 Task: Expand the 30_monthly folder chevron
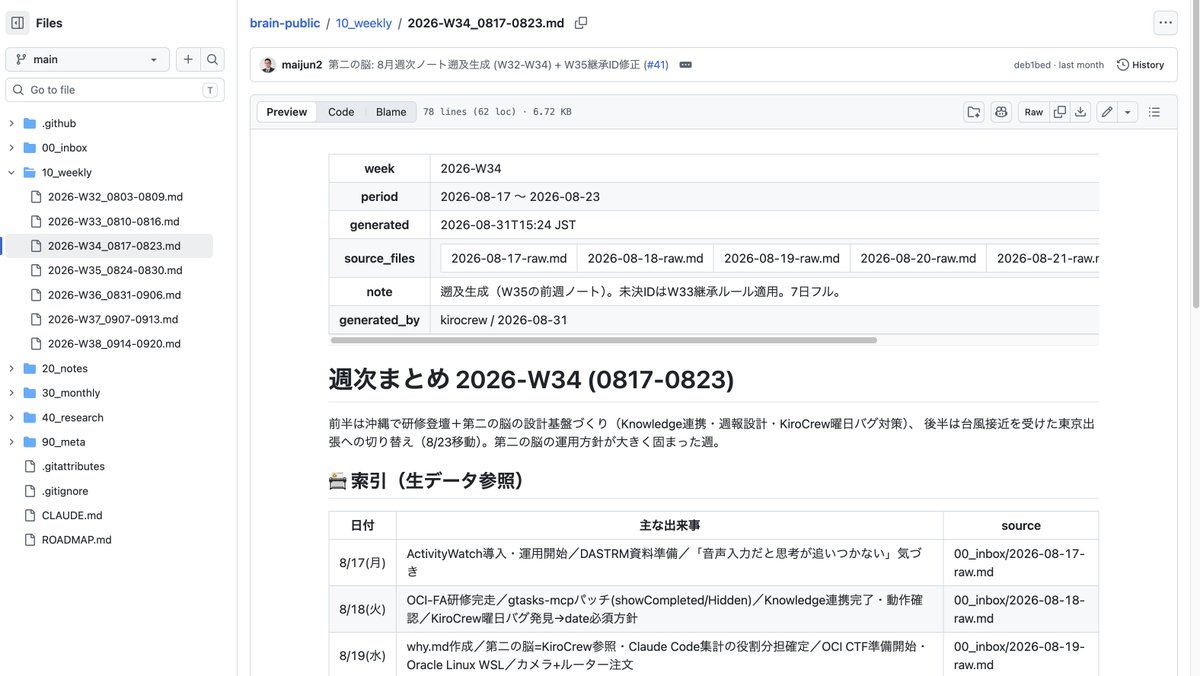(x=11, y=393)
